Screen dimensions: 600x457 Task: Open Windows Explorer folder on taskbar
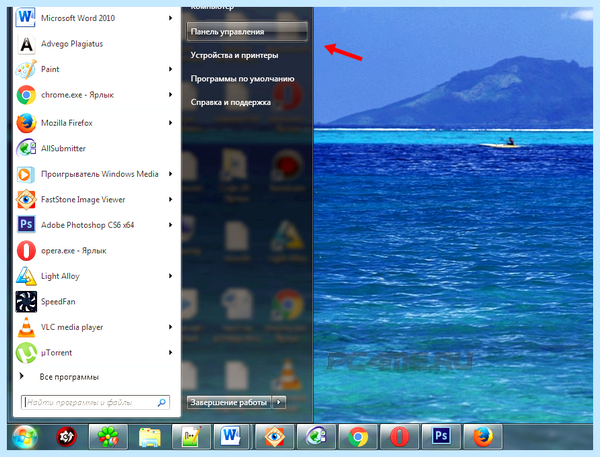(150, 437)
